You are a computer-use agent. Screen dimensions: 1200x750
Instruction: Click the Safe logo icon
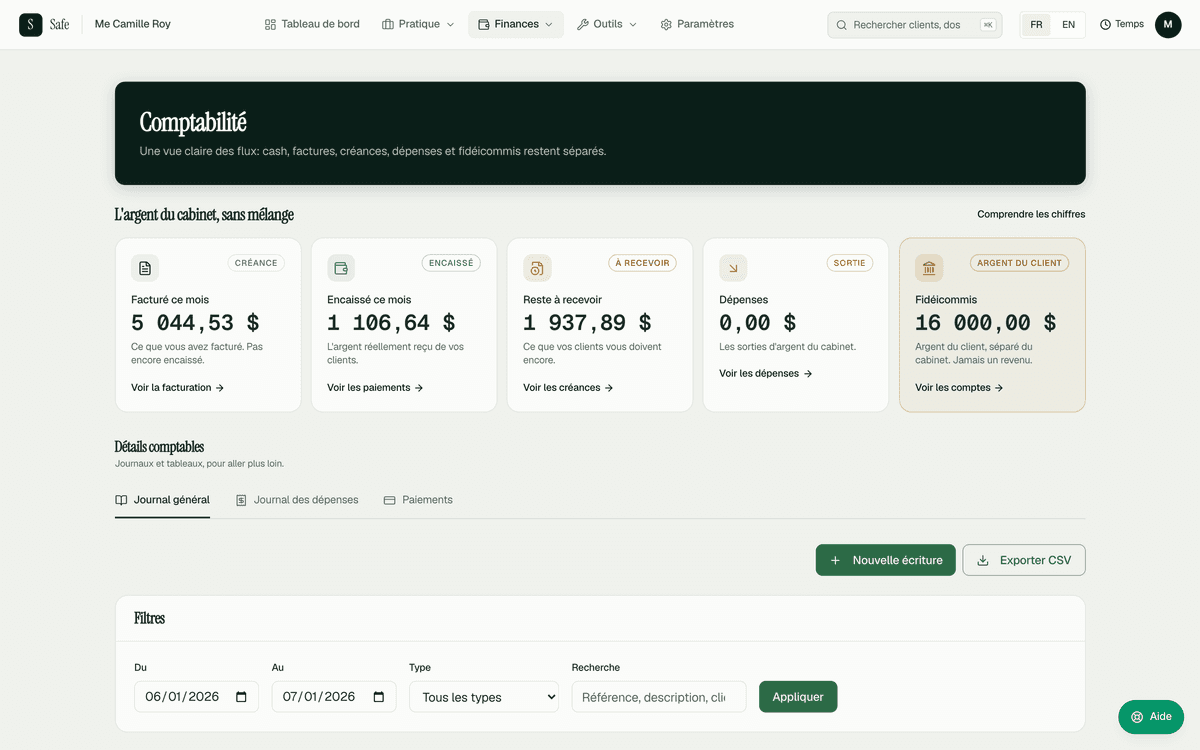point(31,25)
